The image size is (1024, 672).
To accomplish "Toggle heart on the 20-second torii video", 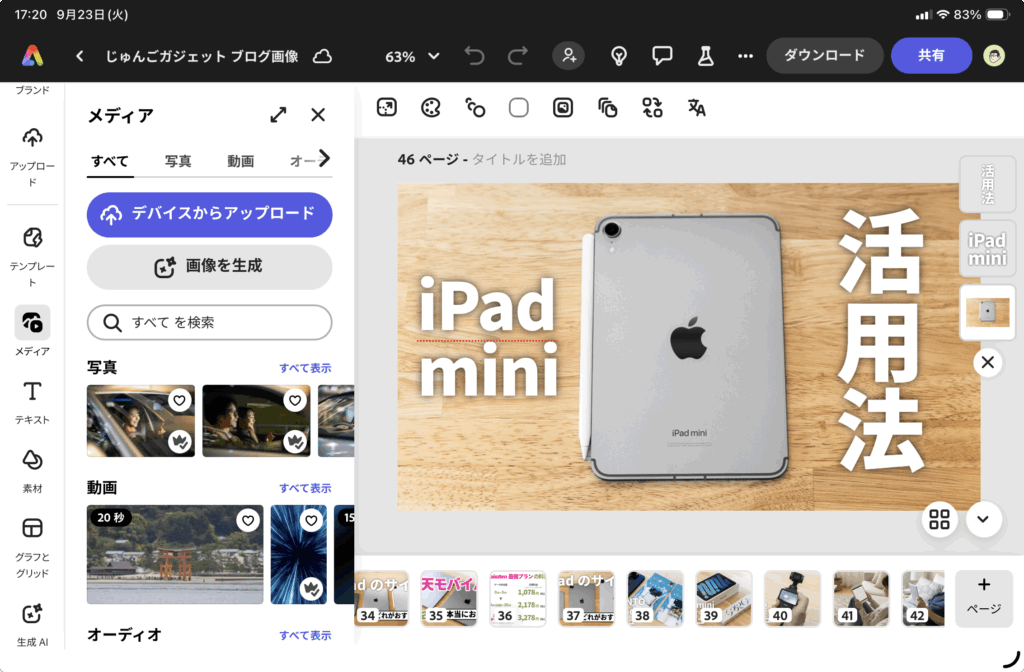I will pos(248,521).
